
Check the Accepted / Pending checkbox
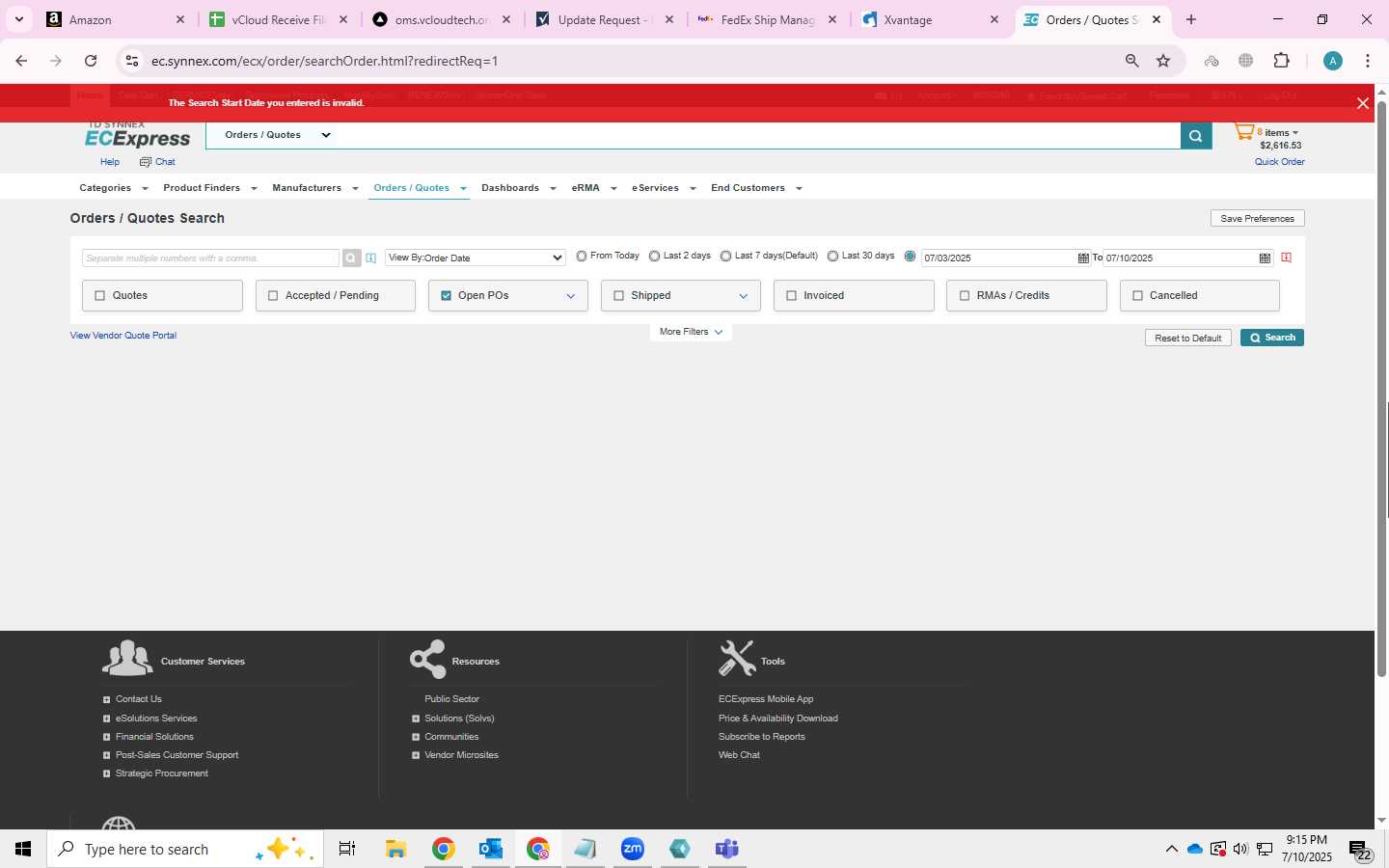point(273,296)
